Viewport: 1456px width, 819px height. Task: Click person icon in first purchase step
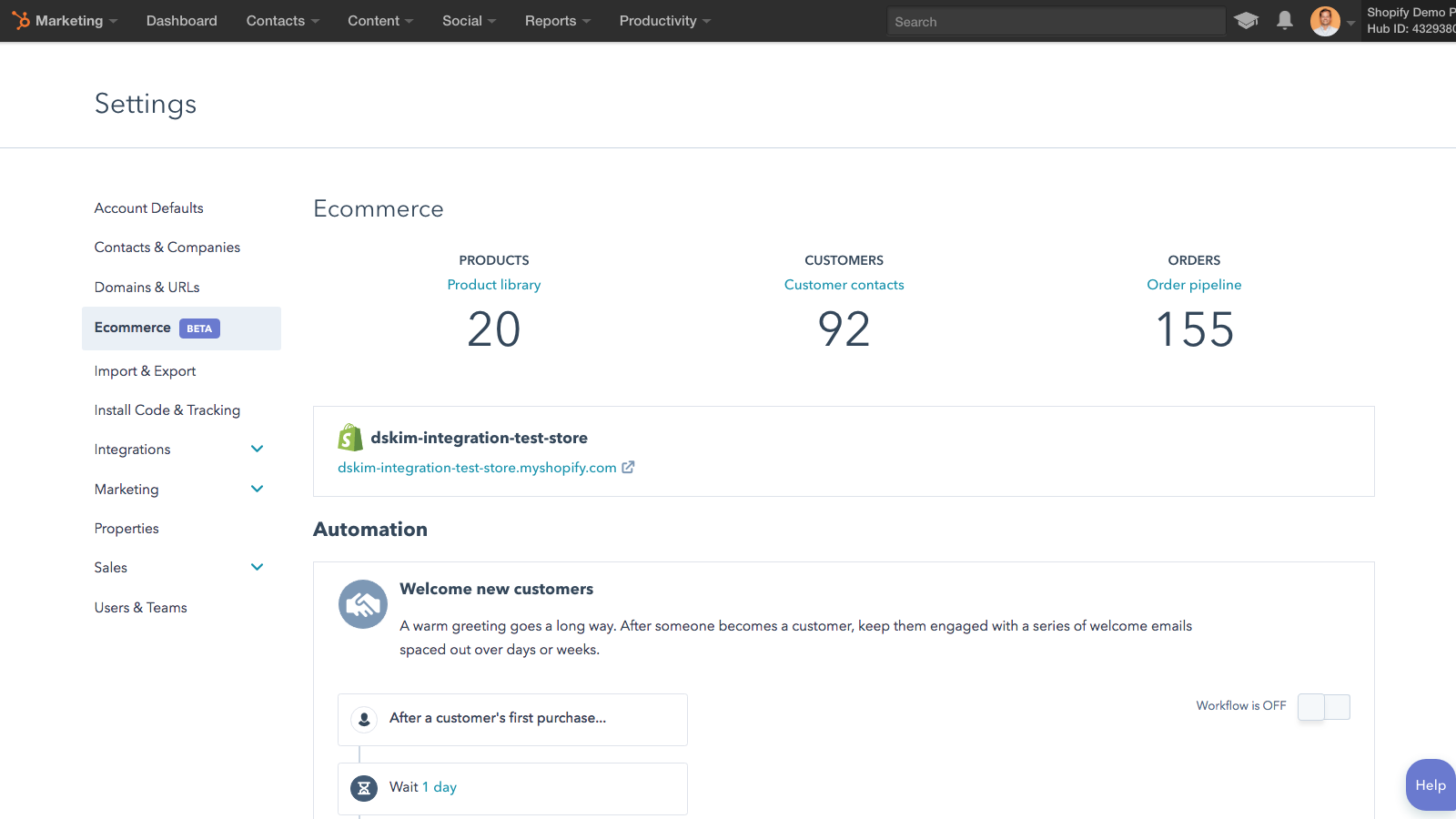click(x=364, y=719)
